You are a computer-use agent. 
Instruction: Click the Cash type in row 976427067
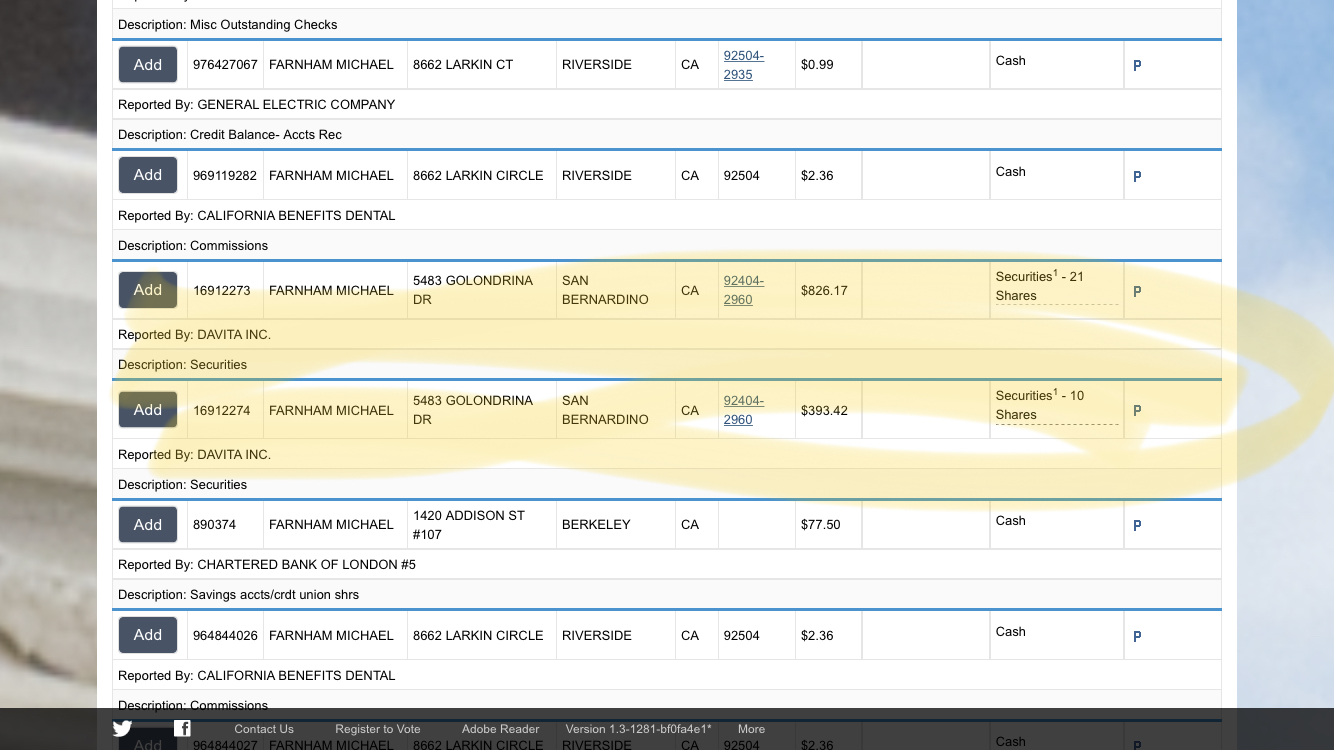click(x=1010, y=61)
